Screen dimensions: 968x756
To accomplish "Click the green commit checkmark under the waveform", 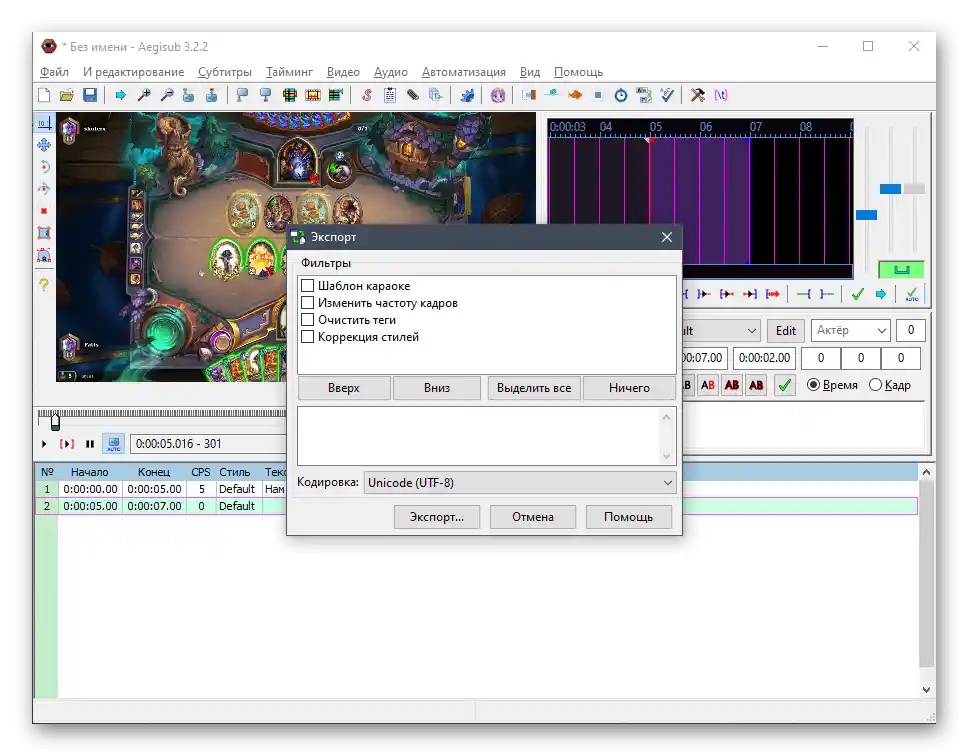I will [x=857, y=294].
